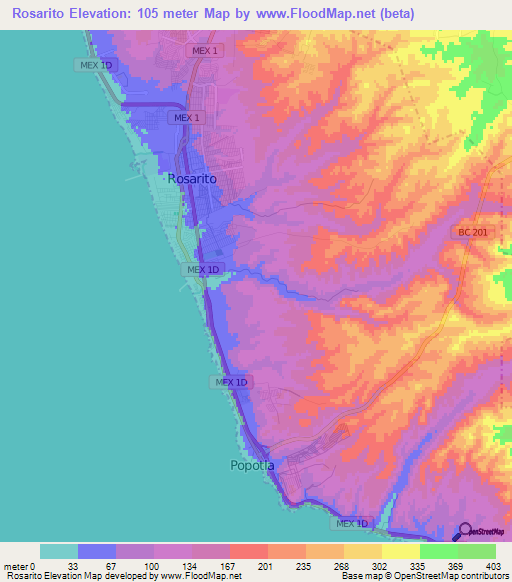Select the orange 235-268 meter legend swatch
This screenshot has width=512, height=582.
click(325, 551)
